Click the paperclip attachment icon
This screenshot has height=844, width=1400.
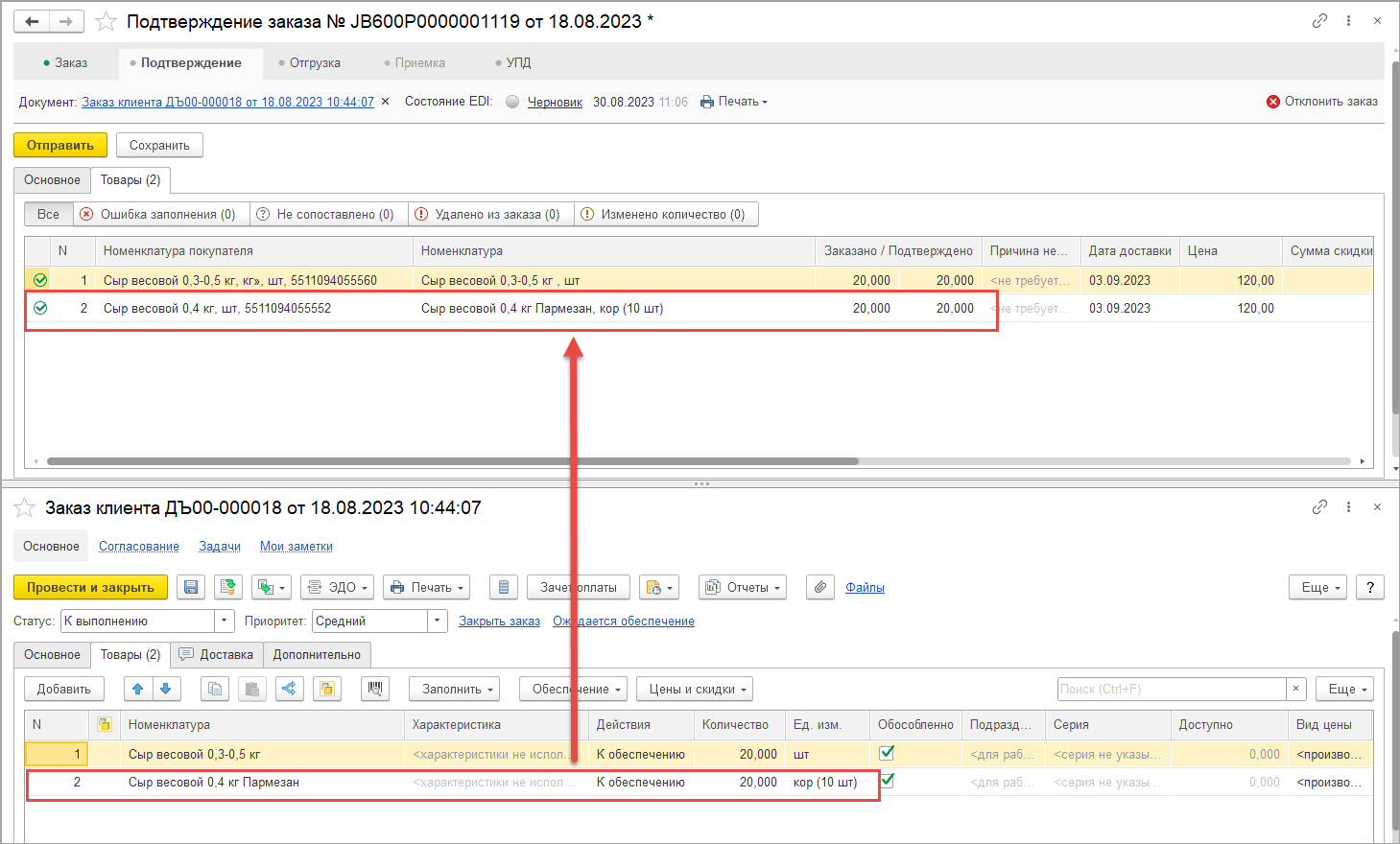point(819,587)
